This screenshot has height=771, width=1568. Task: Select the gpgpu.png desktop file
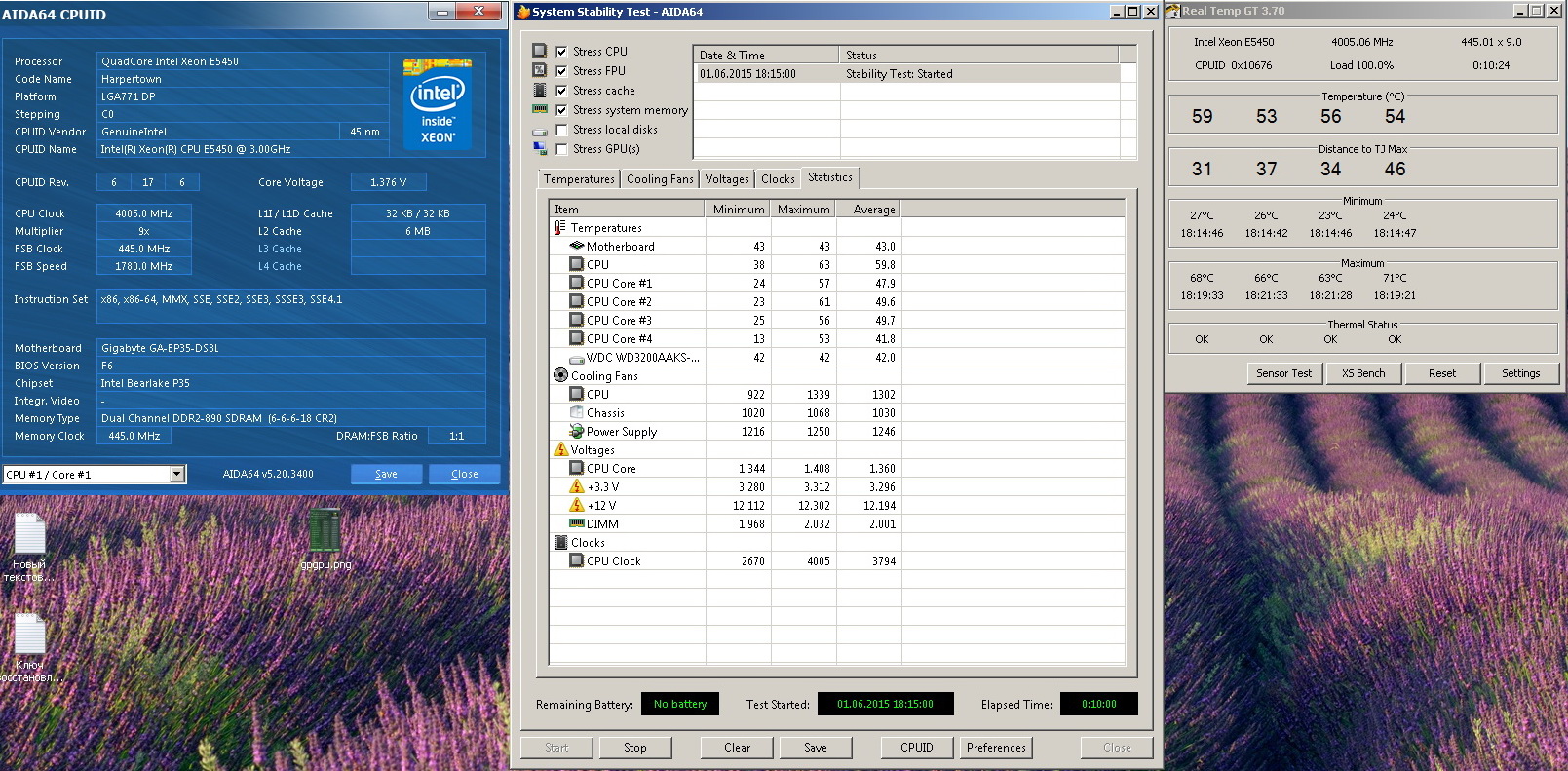(325, 539)
